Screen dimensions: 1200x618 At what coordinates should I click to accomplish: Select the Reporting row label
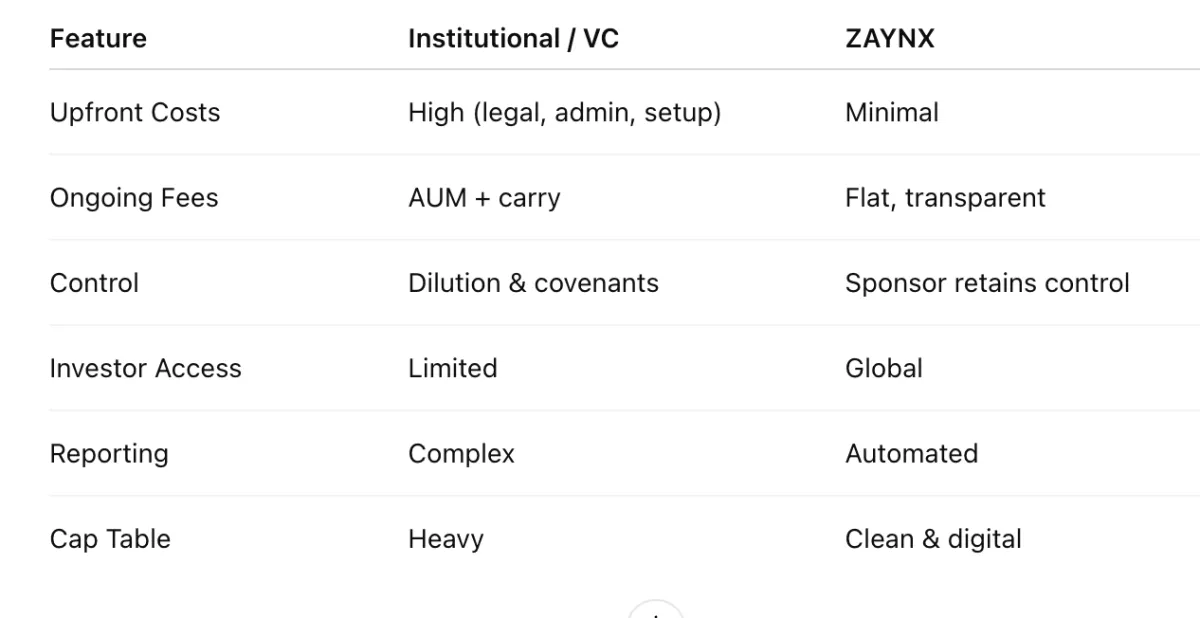click(109, 454)
